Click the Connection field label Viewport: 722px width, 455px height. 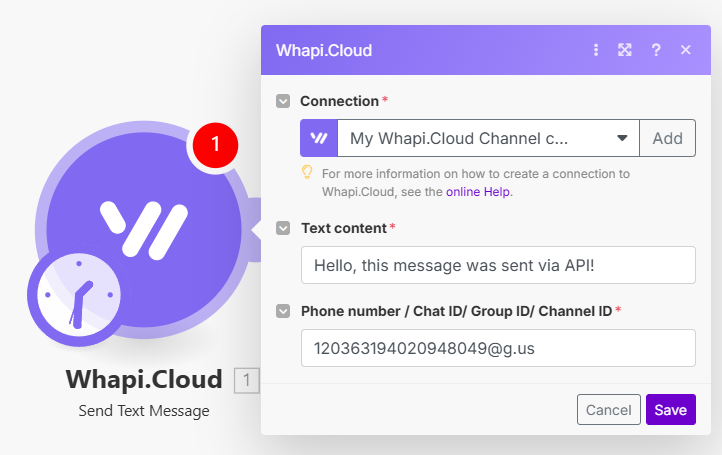click(x=339, y=101)
